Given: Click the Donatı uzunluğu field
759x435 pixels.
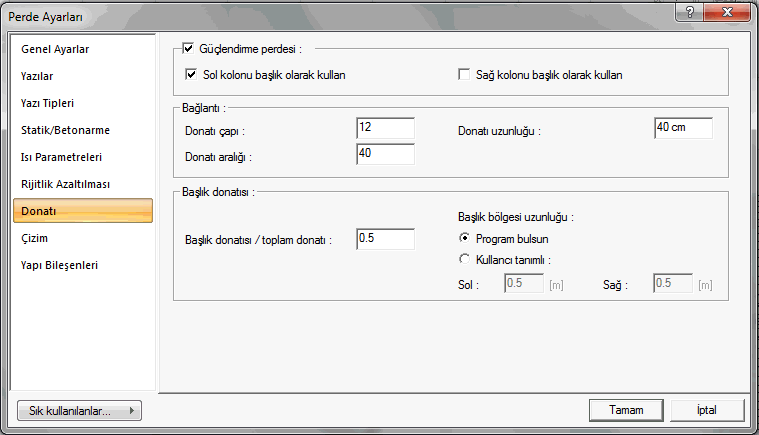Looking at the screenshot, I should 683,128.
